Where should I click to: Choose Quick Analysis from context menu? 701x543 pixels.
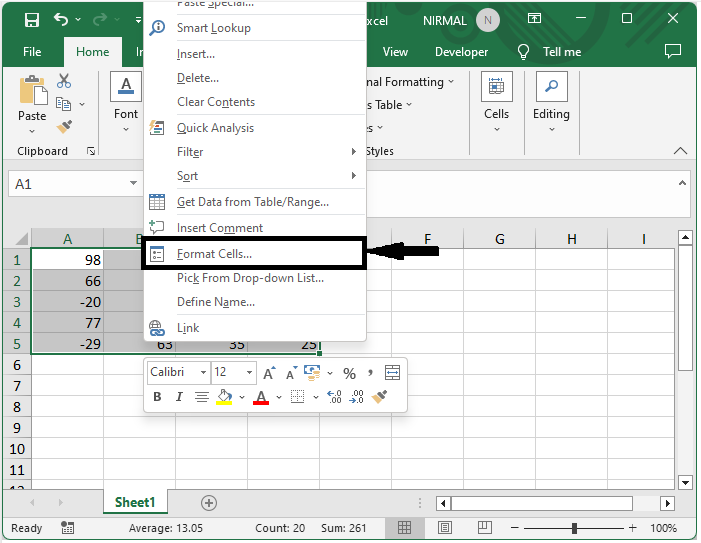[254, 128]
